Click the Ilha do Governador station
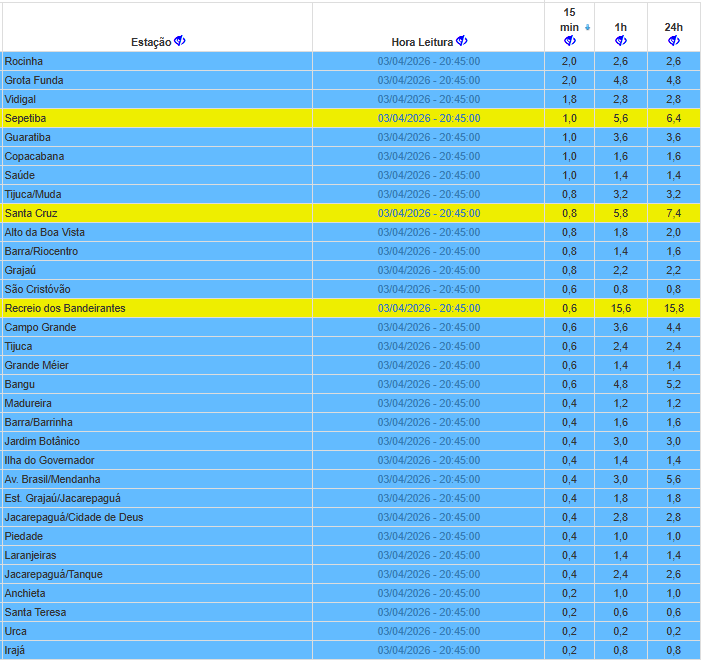The image size is (701, 660). click(x=50, y=460)
